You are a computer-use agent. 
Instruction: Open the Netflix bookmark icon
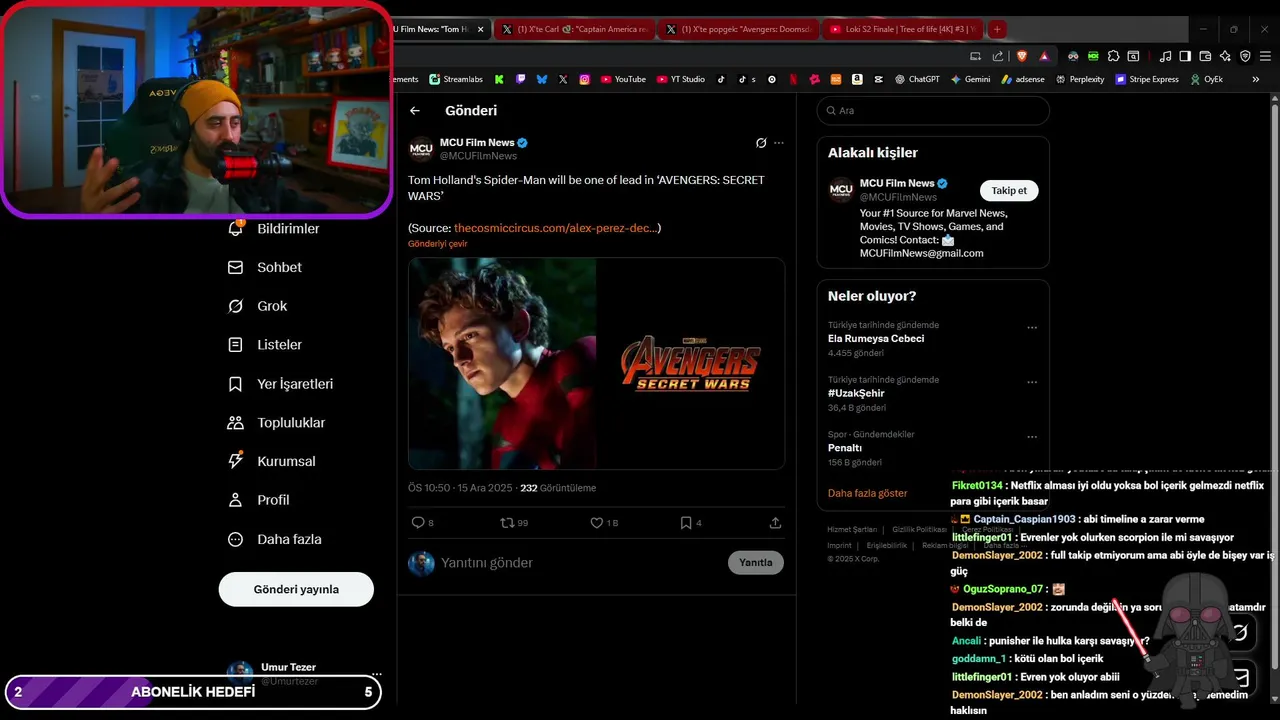793,79
